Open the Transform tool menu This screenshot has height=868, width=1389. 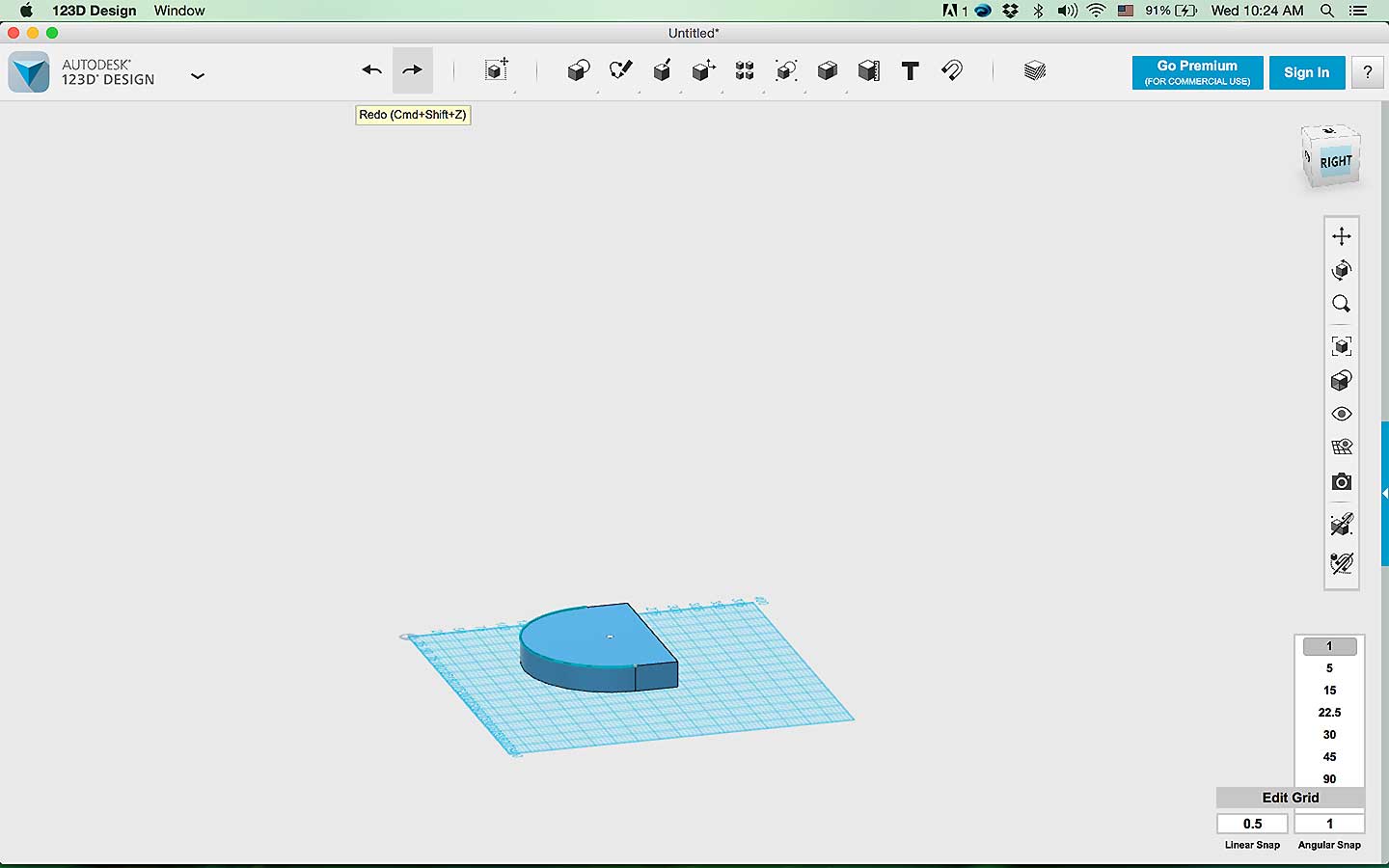tap(497, 70)
